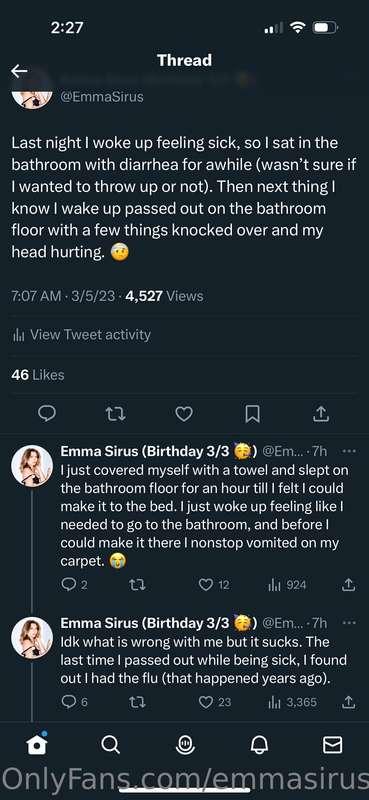View the 46 Likes list
The height and width of the screenshot is (800, 369).
click(38, 375)
